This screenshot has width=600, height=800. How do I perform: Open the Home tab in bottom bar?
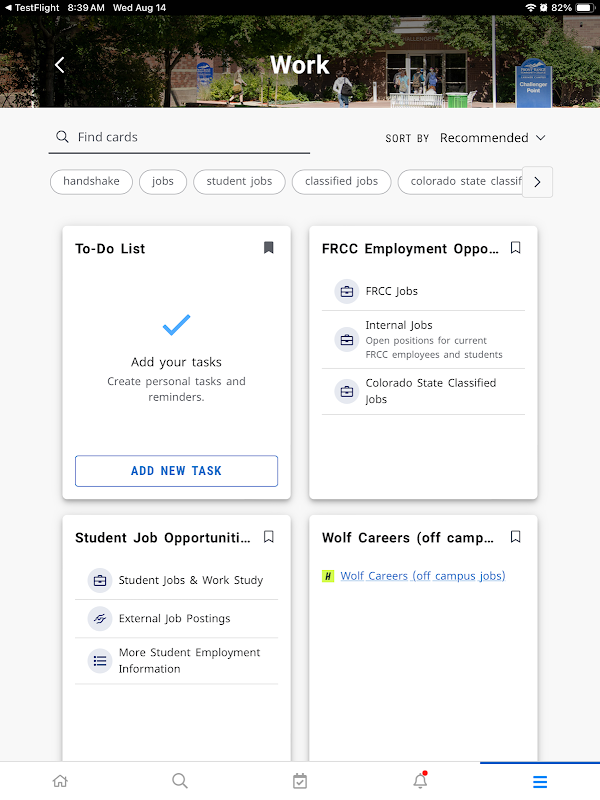click(x=60, y=781)
